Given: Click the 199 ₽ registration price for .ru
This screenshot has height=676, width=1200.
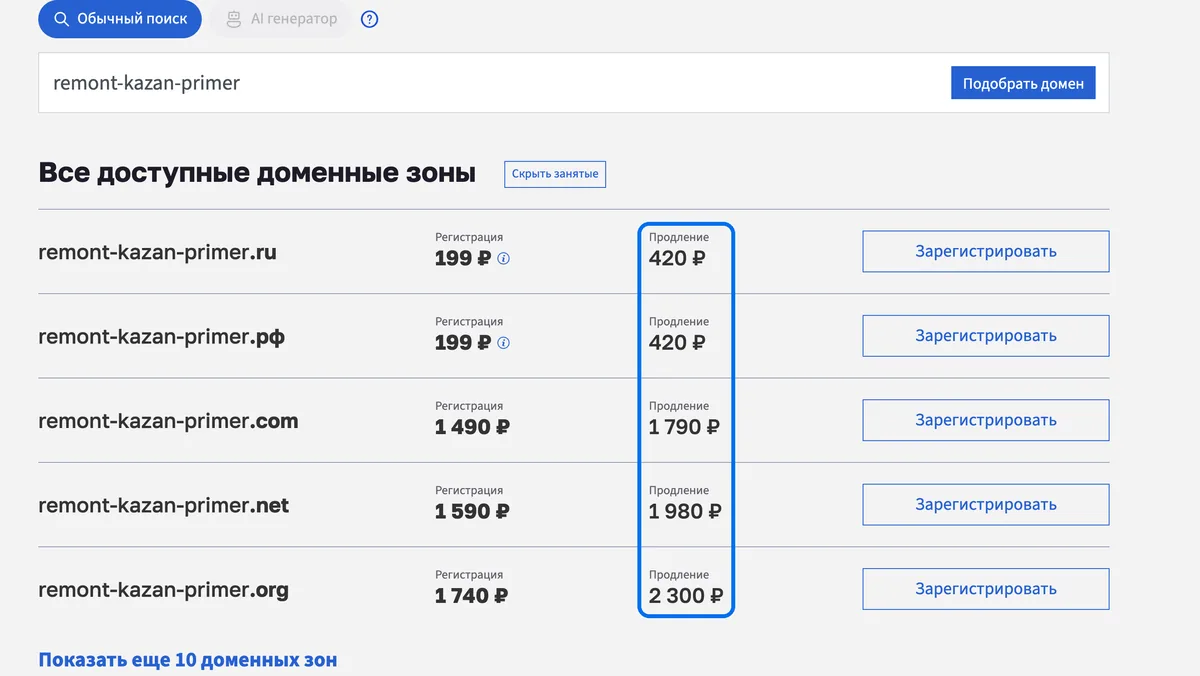Looking at the screenshot, I should click(x=463, y=259).
